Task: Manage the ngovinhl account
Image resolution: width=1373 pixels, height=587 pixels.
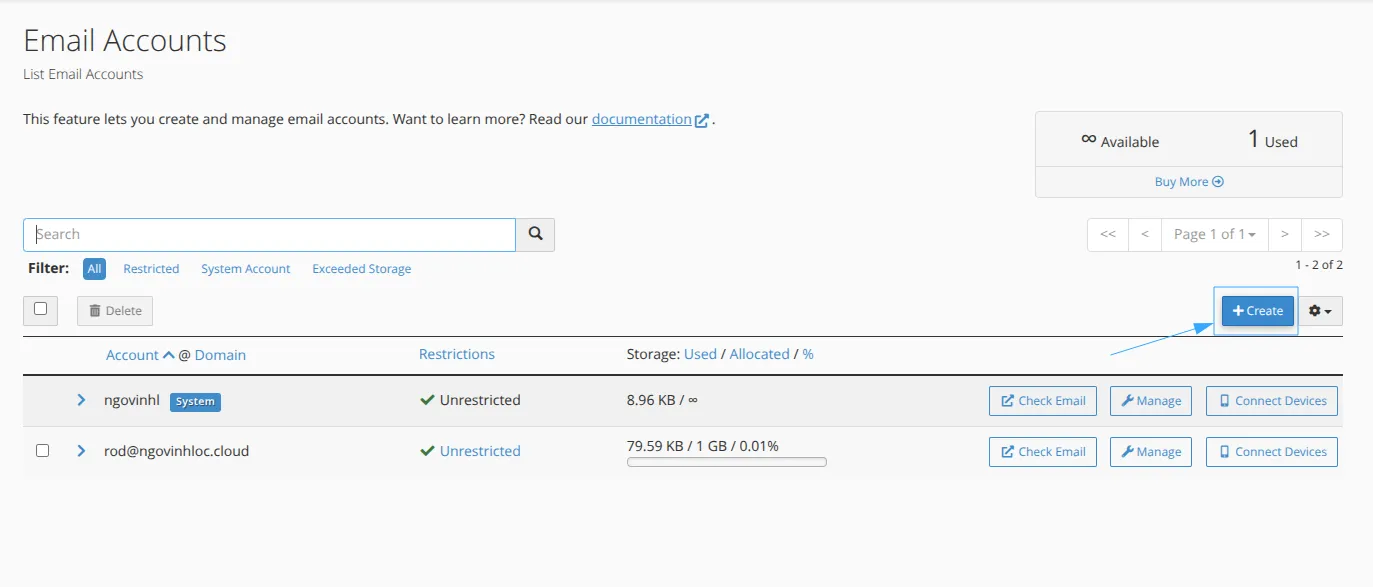Action: [x=1151, y=401]
